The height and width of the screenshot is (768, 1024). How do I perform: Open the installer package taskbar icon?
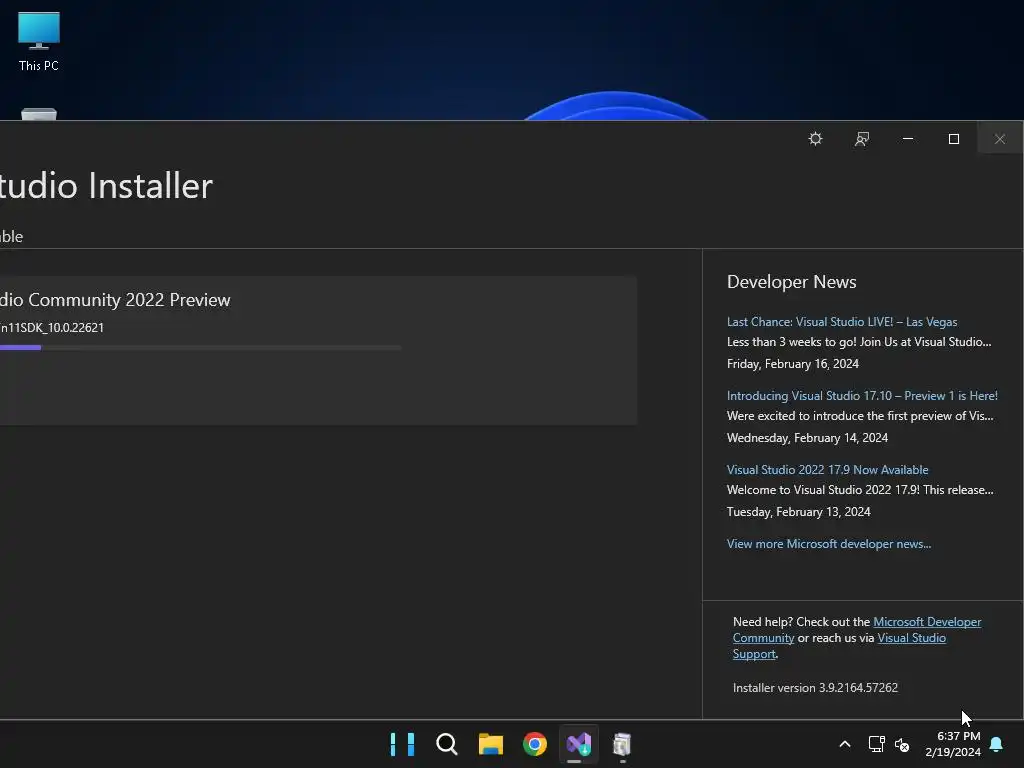tap(622, 744)
